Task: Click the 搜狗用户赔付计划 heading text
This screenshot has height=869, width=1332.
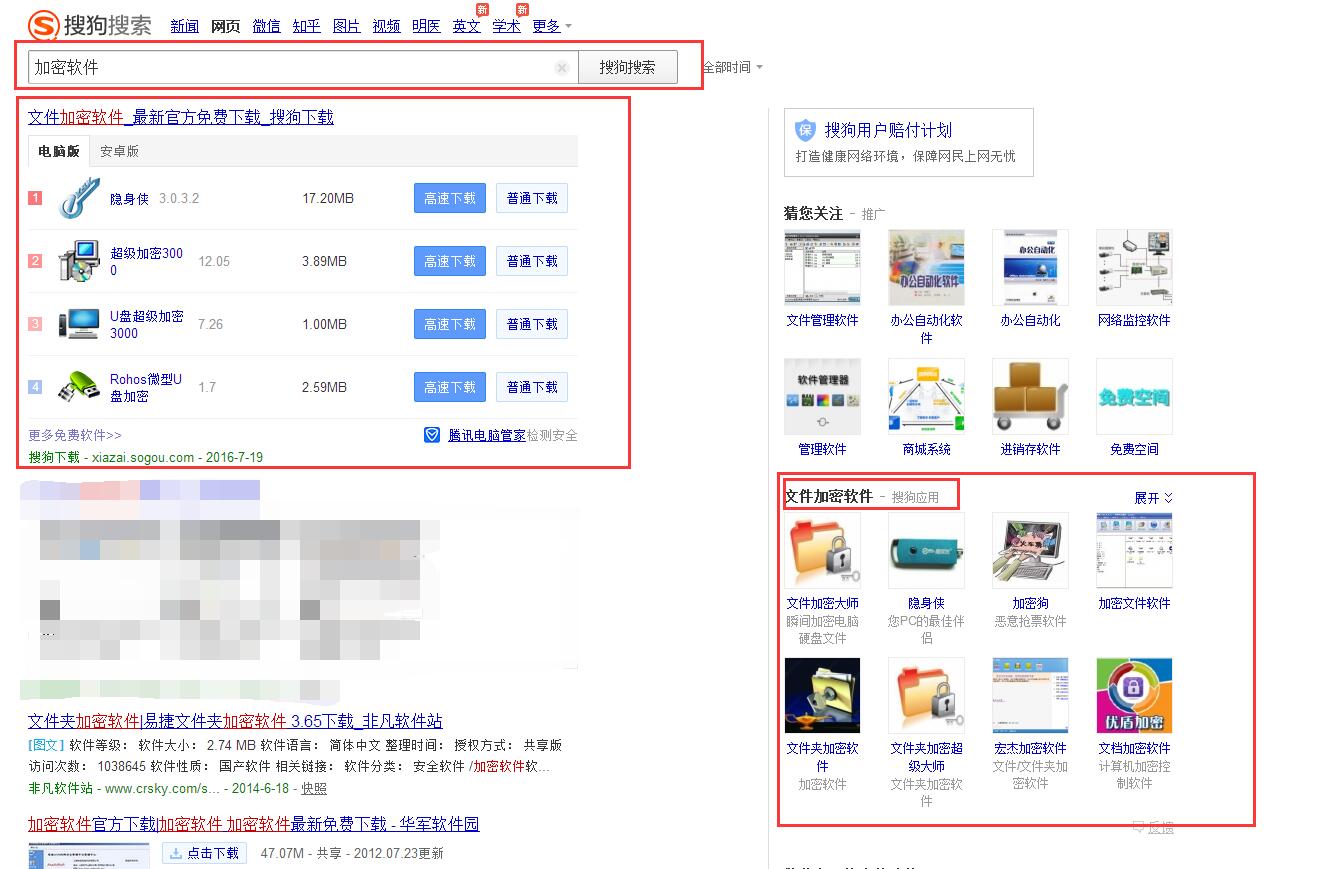Action: (888, 130)
